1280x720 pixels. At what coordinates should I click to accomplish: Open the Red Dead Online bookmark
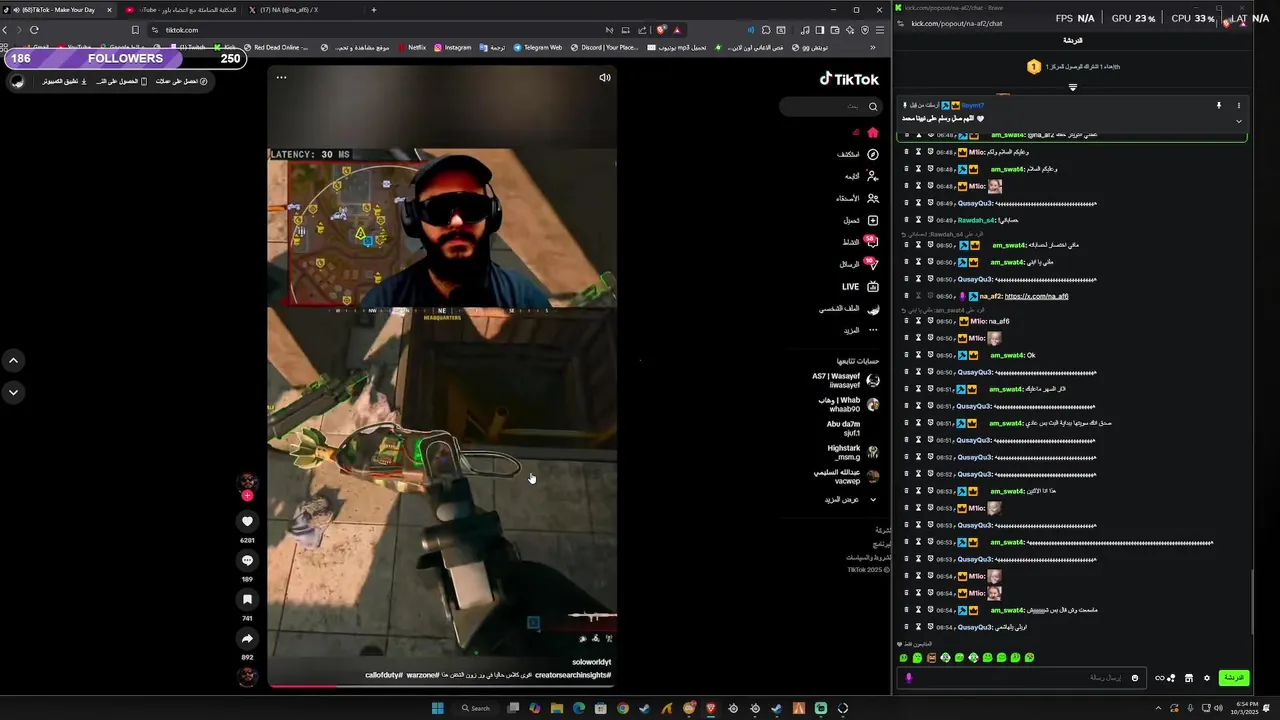(276, 47)
